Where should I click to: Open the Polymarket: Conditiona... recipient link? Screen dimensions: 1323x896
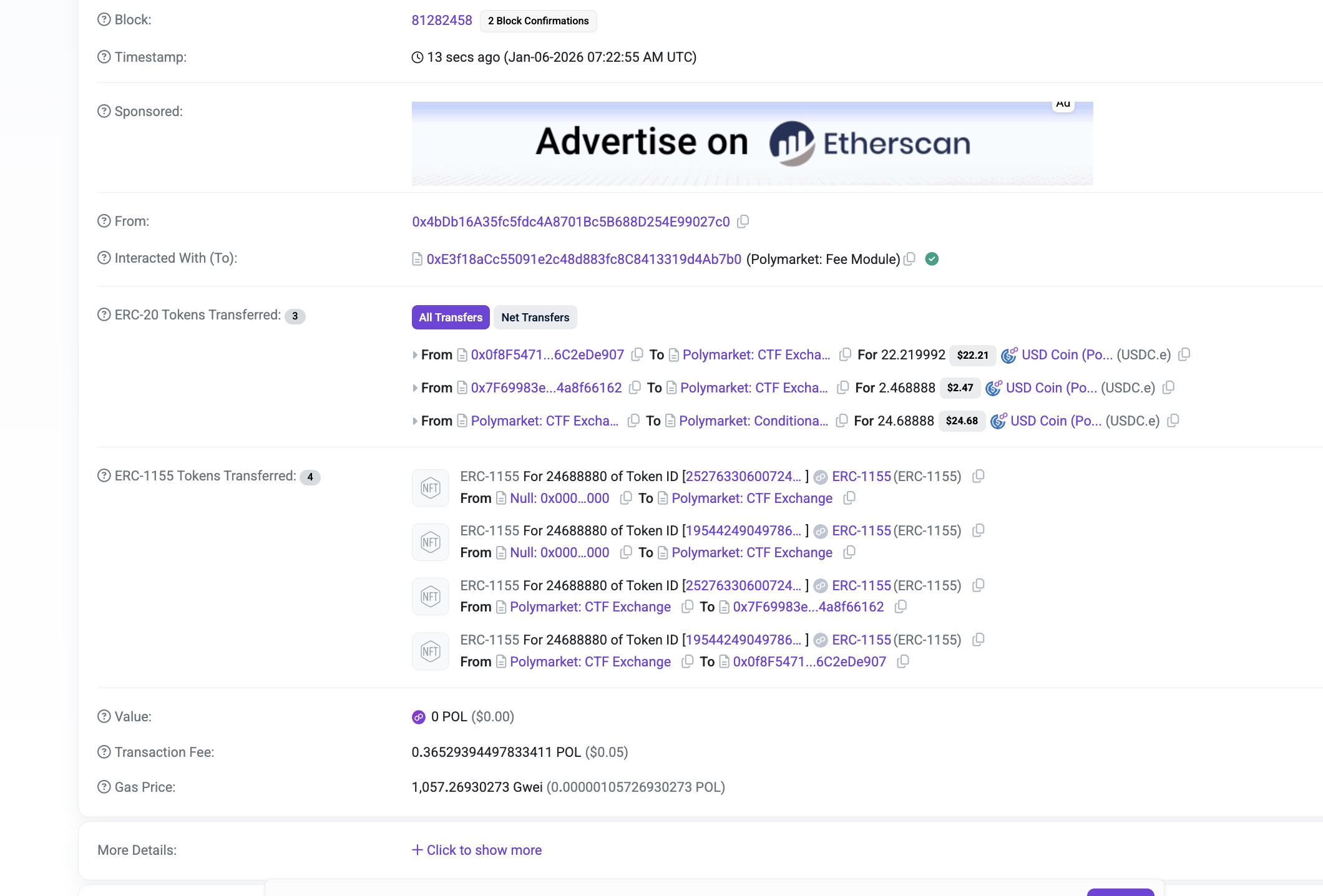click(753, 421)
